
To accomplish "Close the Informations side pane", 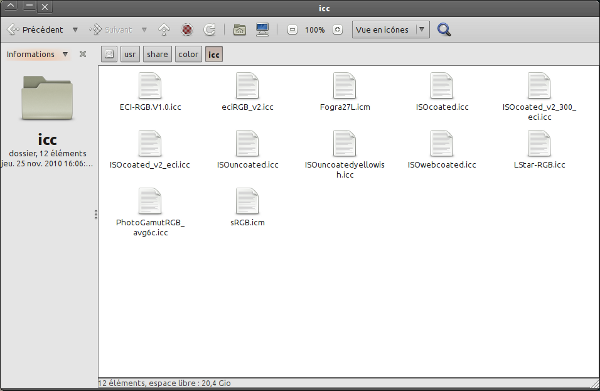I will point(83,54).
